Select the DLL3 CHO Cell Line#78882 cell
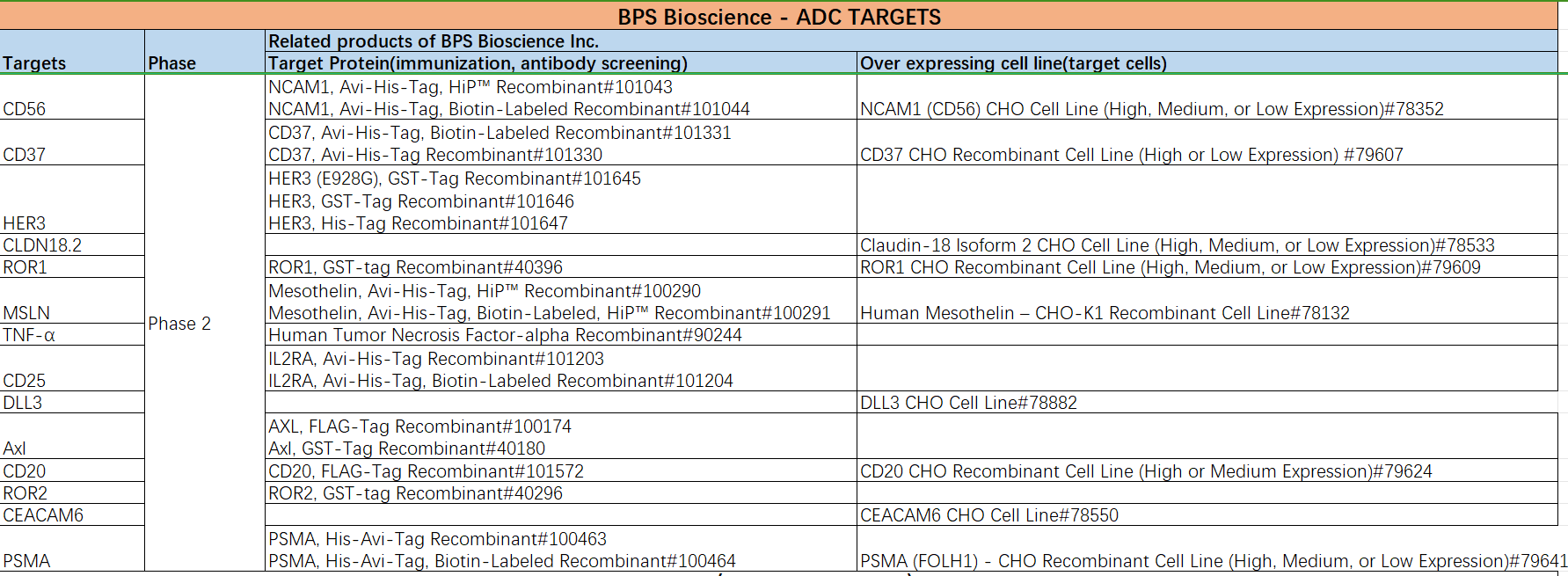This screenshot has width=1568, height=576. pos(968,403)
